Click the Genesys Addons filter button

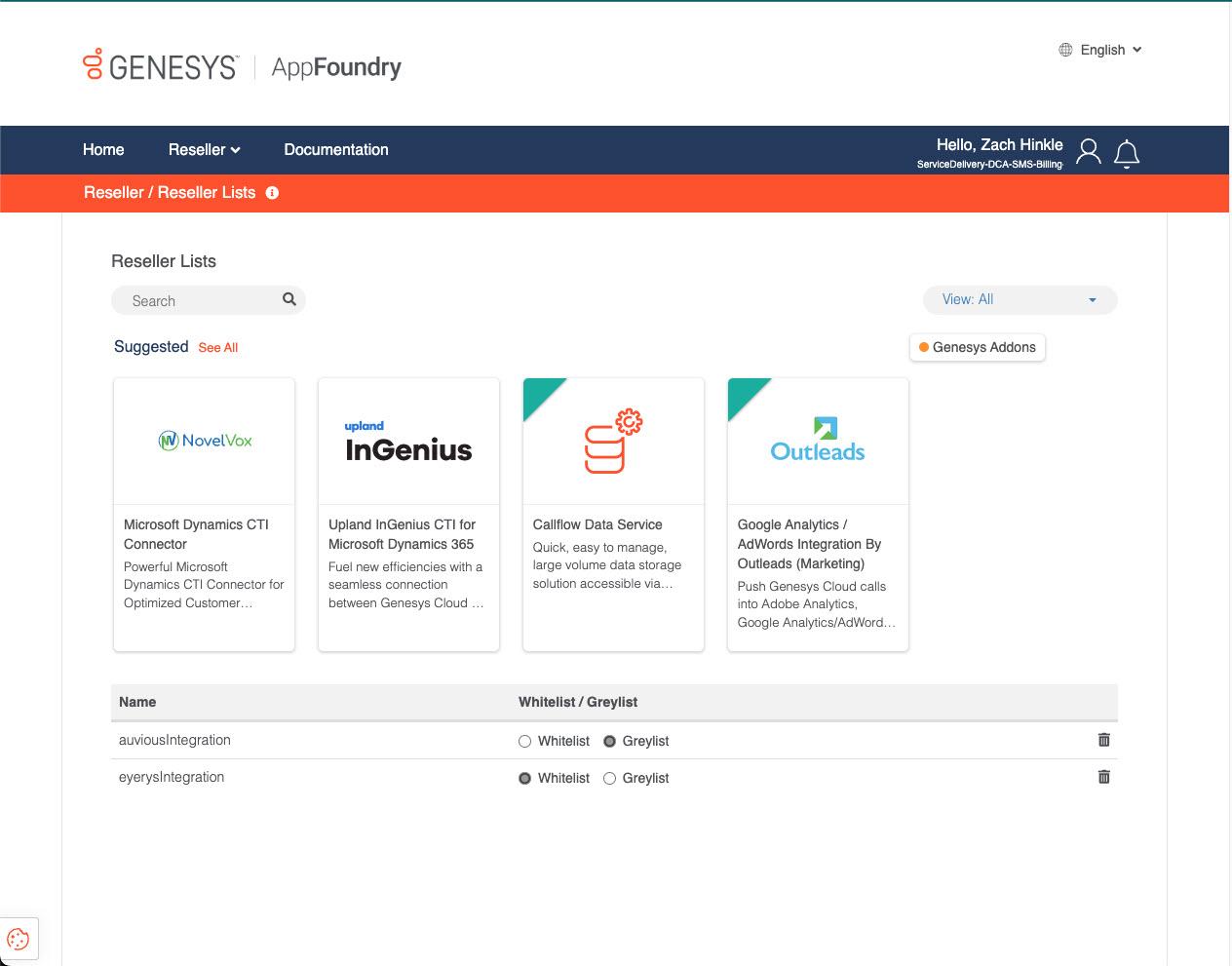pyautogui.click(x=977, y=347)
